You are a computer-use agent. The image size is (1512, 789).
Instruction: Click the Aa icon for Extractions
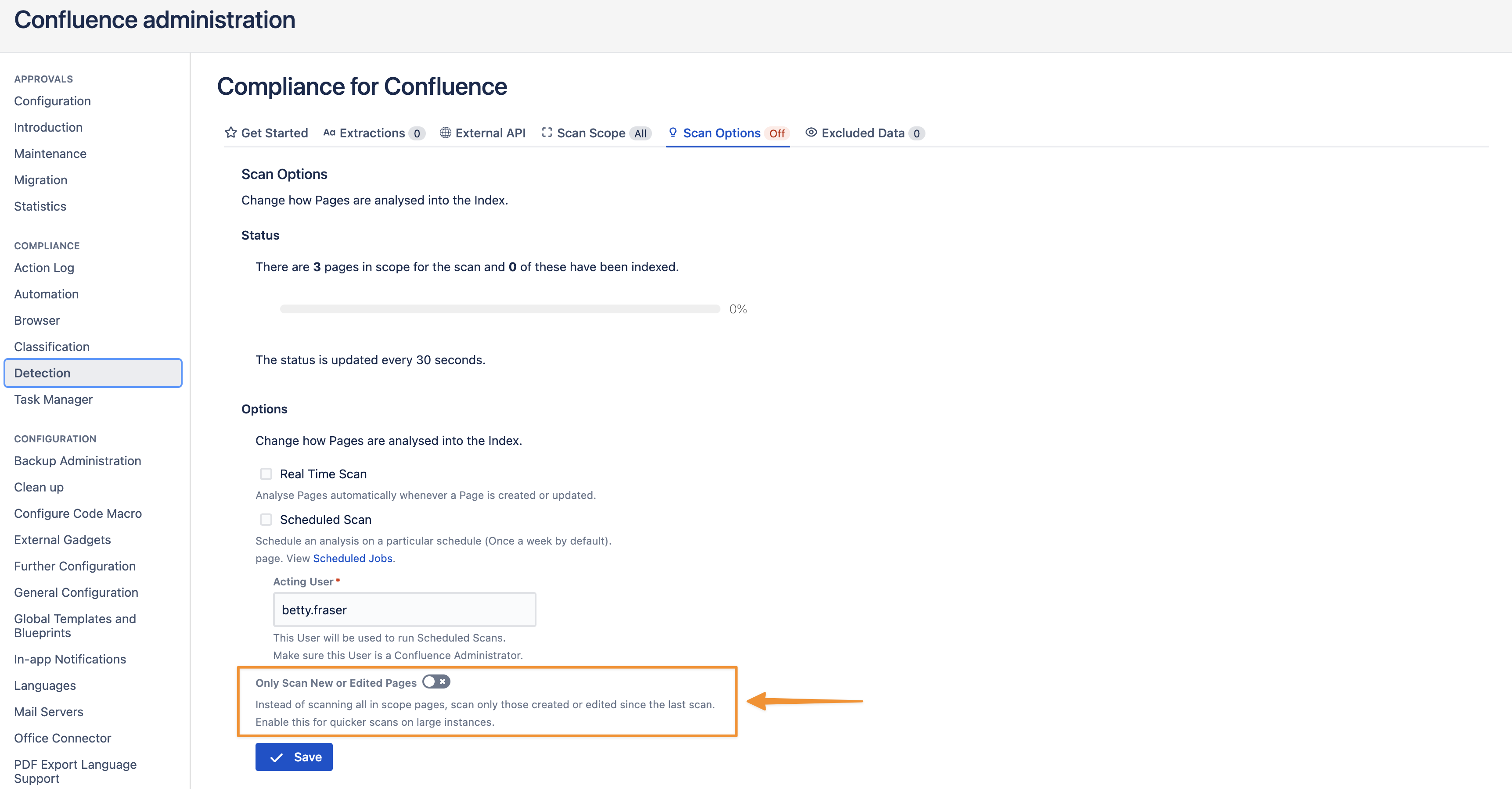tap(329, 133)
